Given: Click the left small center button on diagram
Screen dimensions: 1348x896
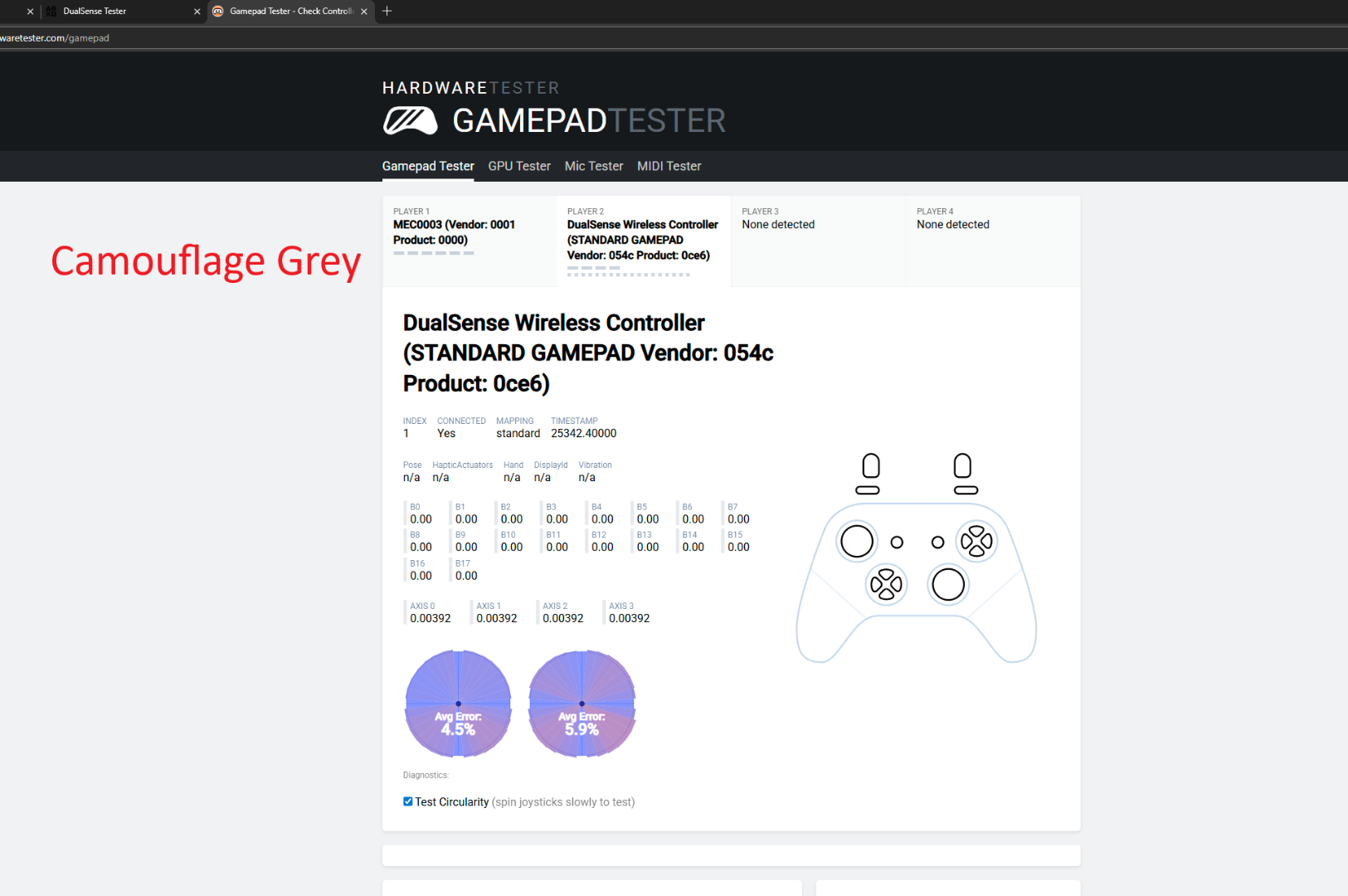Looking at the screenshot, I should coord(897,543).
